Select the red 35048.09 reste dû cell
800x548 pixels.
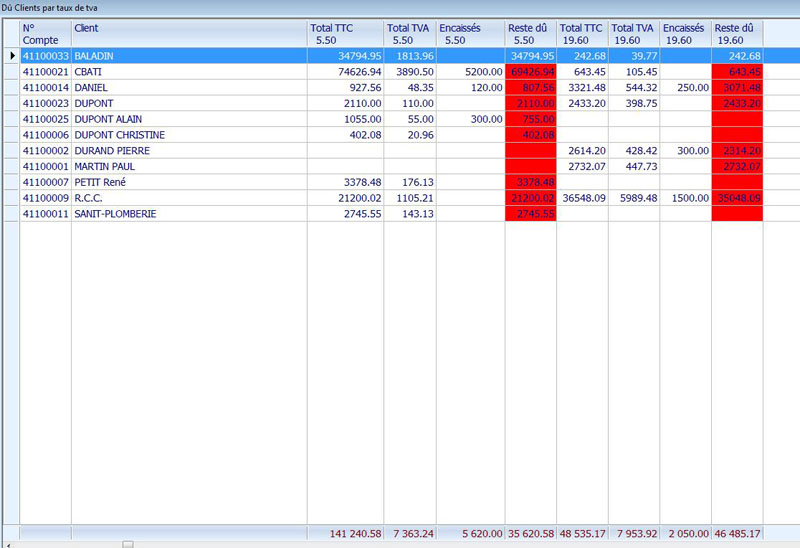737,198
